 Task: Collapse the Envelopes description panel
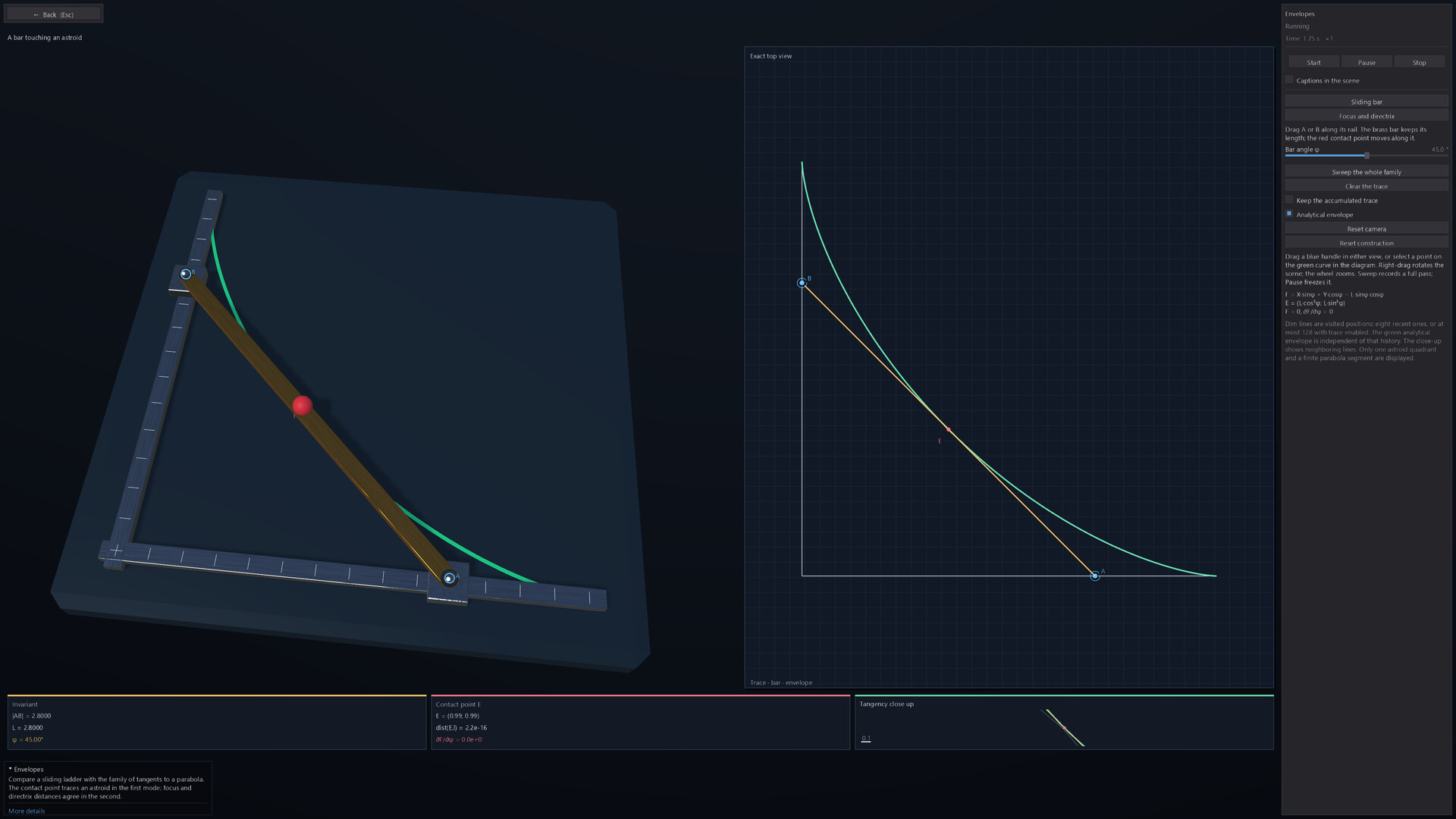pyautogui.click(x=11, y=769)
